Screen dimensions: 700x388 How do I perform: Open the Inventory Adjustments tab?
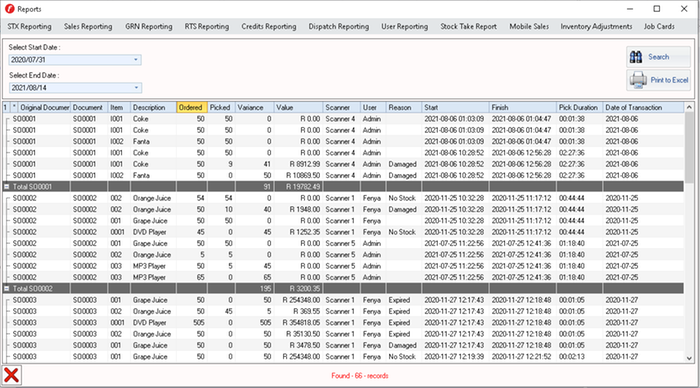tap(596, 26)
